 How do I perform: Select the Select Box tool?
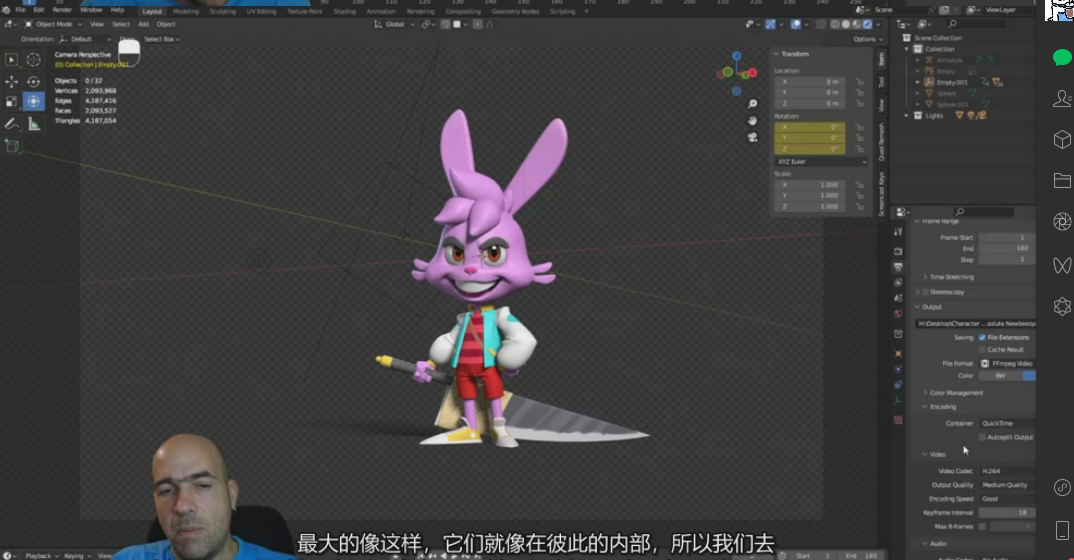tap(12, 60)
